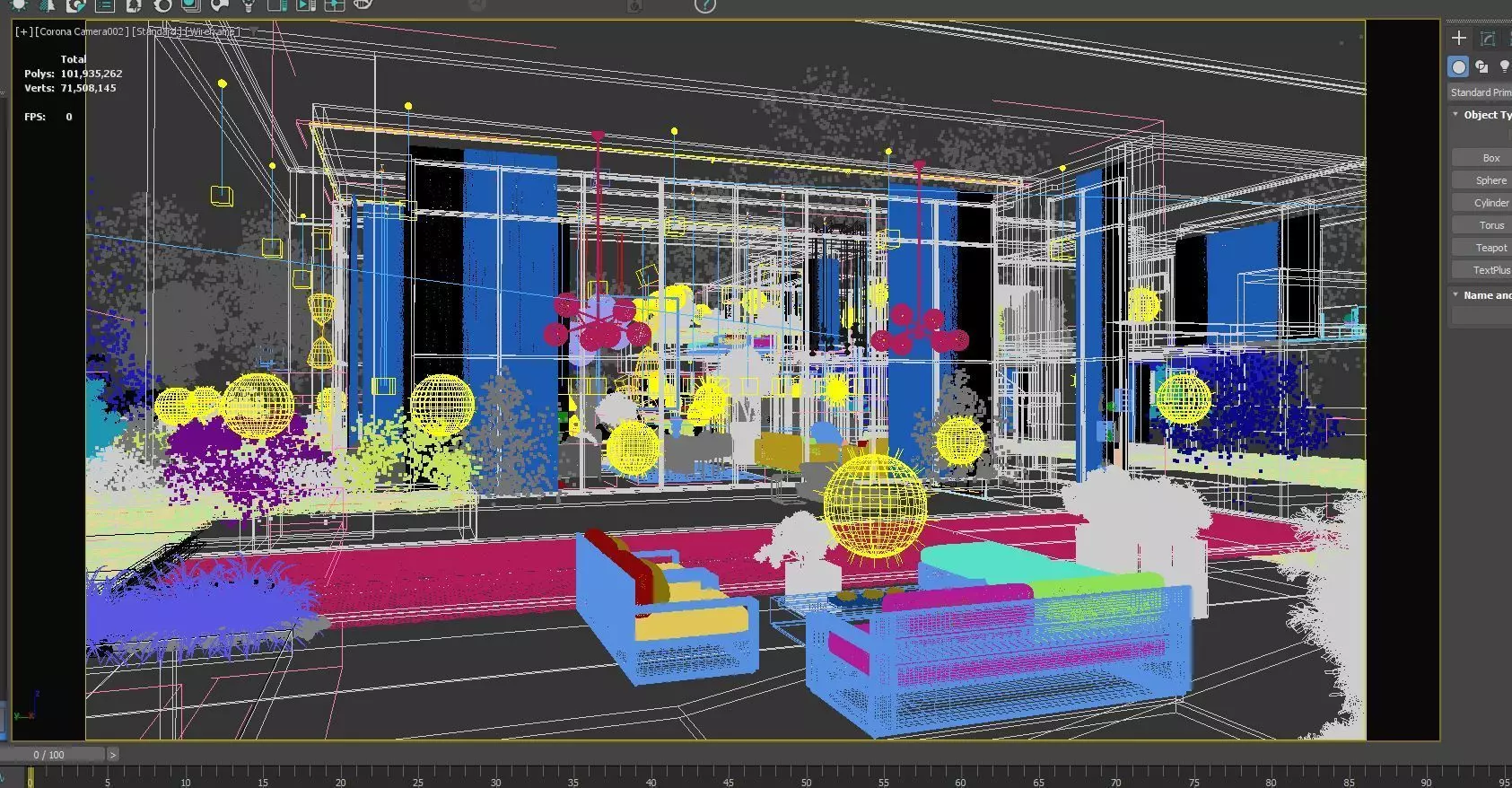Click the teapot icon in top toolbar
This screenshot has width=1512, height=788.
tap(363, 4)
